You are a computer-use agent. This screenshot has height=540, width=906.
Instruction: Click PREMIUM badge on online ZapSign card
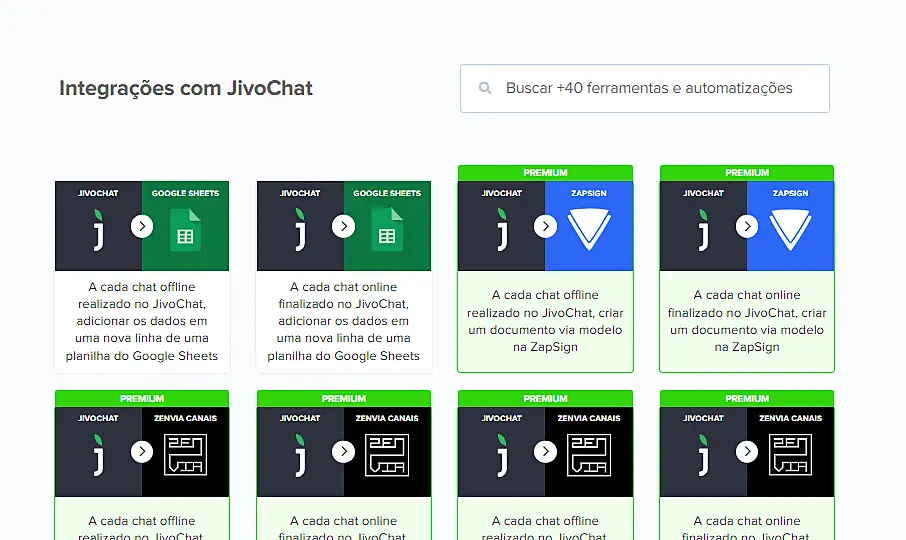(x=747, y=173)
